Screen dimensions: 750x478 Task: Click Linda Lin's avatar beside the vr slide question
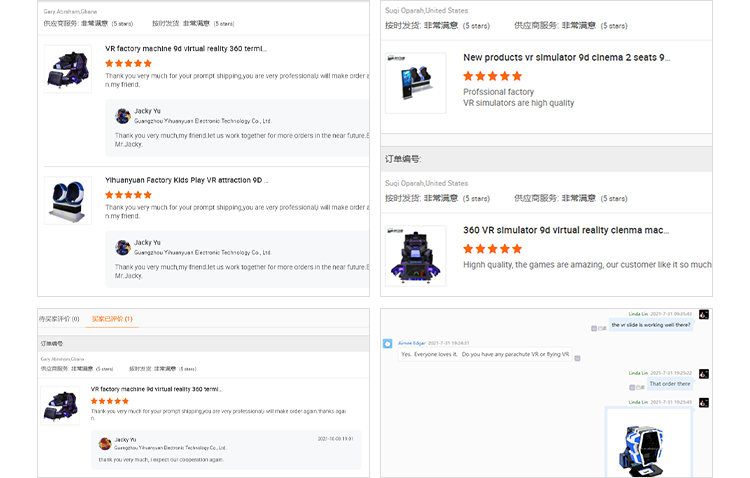(x=704, y=314)
